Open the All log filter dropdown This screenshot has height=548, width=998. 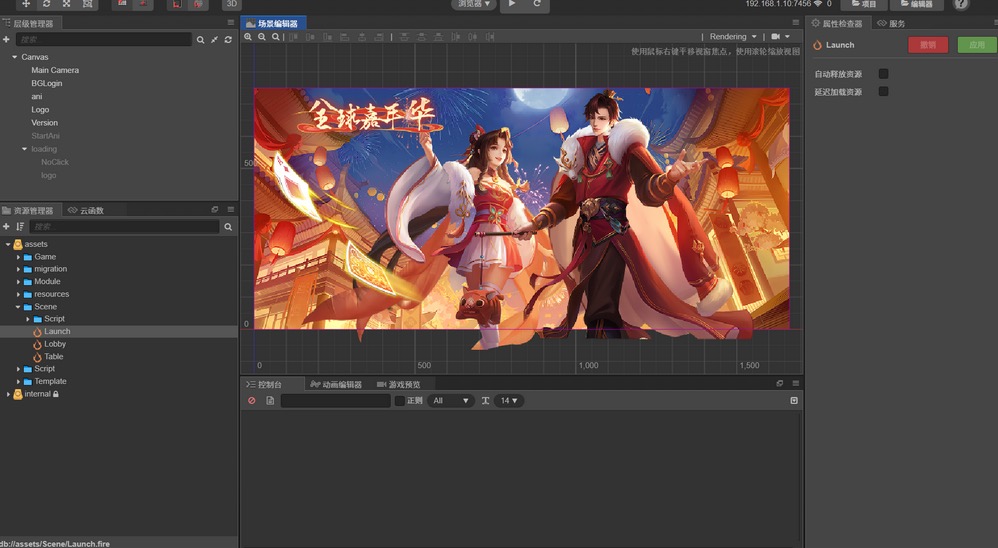coord(450,401)
